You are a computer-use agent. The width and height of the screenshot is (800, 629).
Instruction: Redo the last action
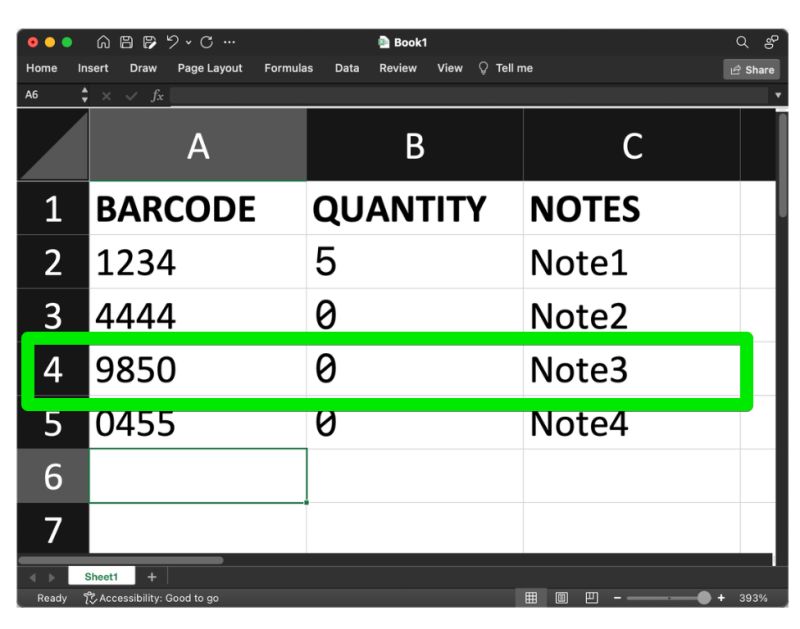pyautogui.click(x=205, y=42)
